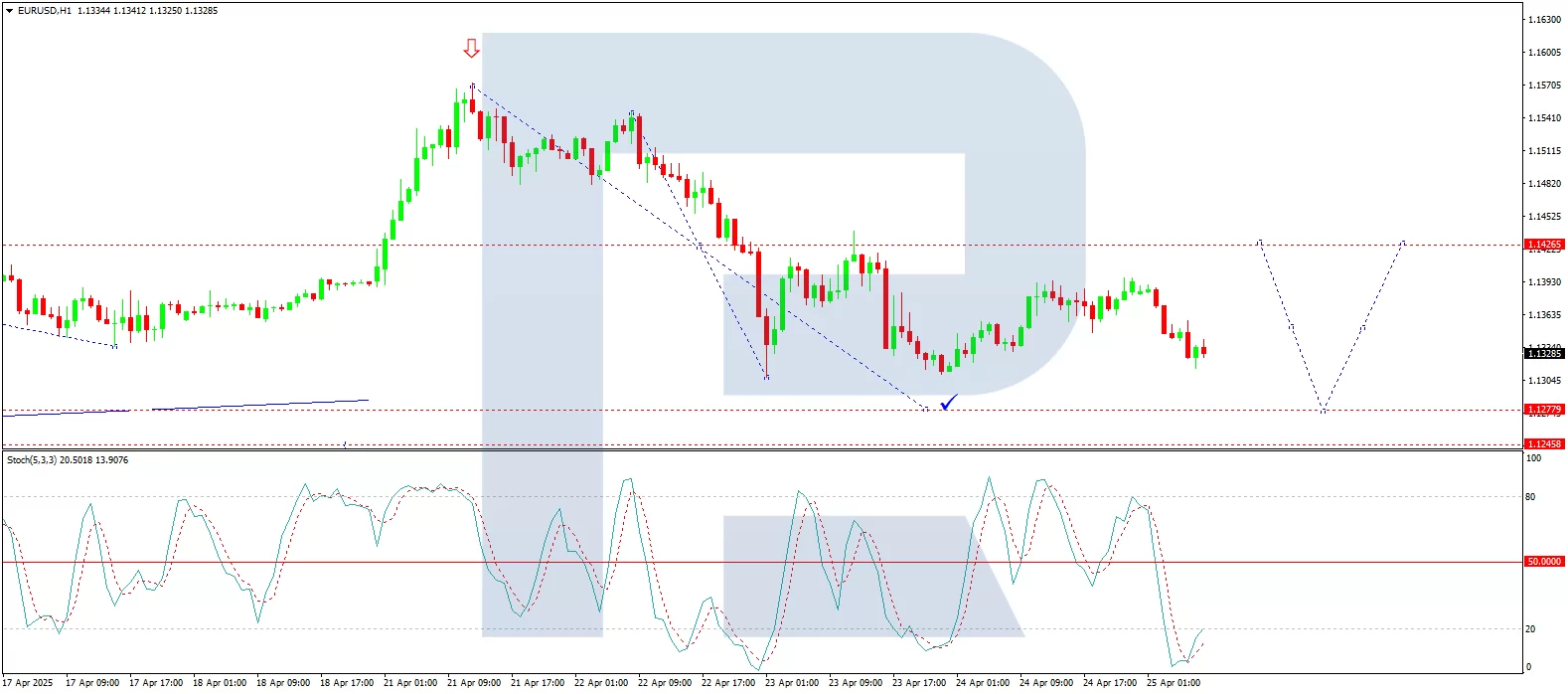Click the black current price tag 1.13285
The height and width of the screenshot is (694, 1568).
1543,354
